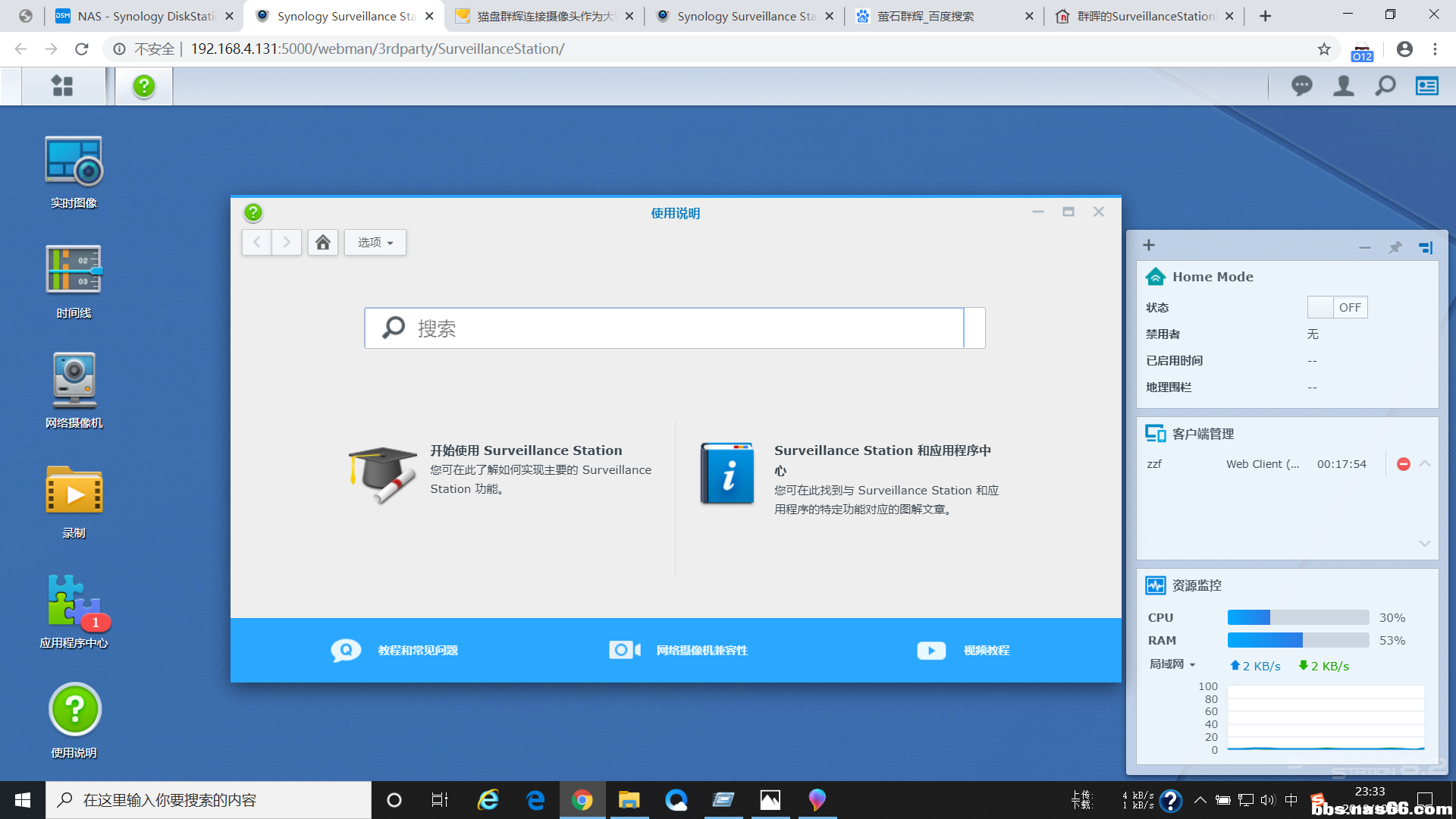Toggle the Home Mode status switch
This screenshot has width=1456, height=819.
click(1337, 307)
